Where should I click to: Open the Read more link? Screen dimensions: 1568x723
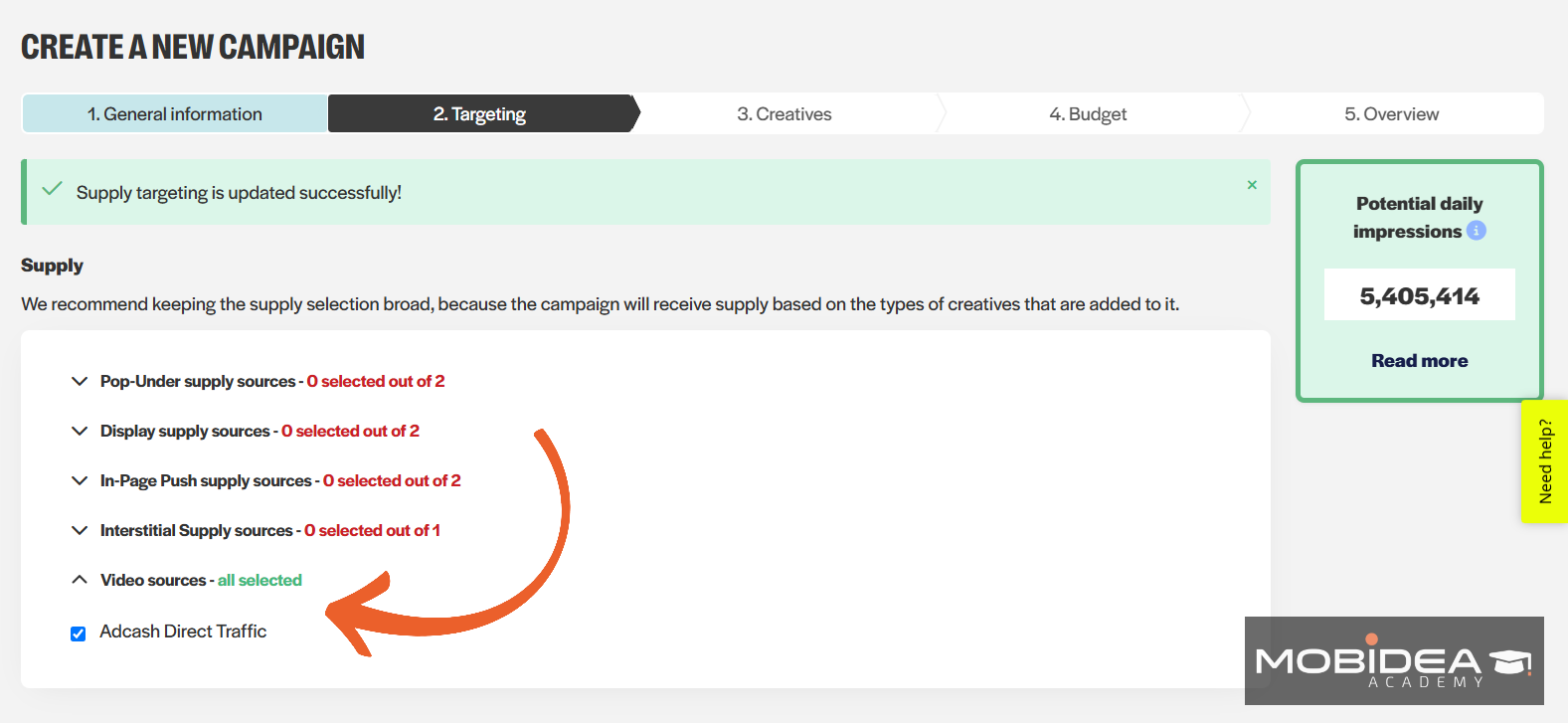[x=1420, y=361]
